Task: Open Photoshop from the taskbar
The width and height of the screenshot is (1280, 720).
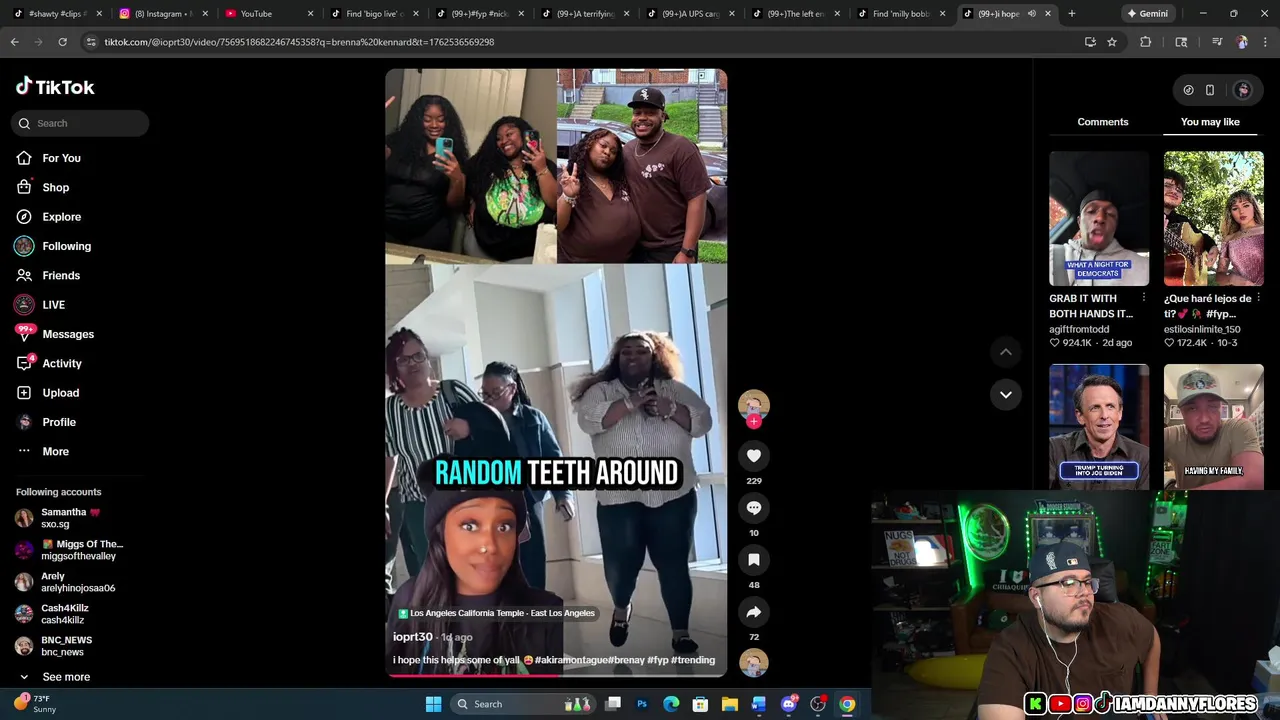Action: click(642, 704)
